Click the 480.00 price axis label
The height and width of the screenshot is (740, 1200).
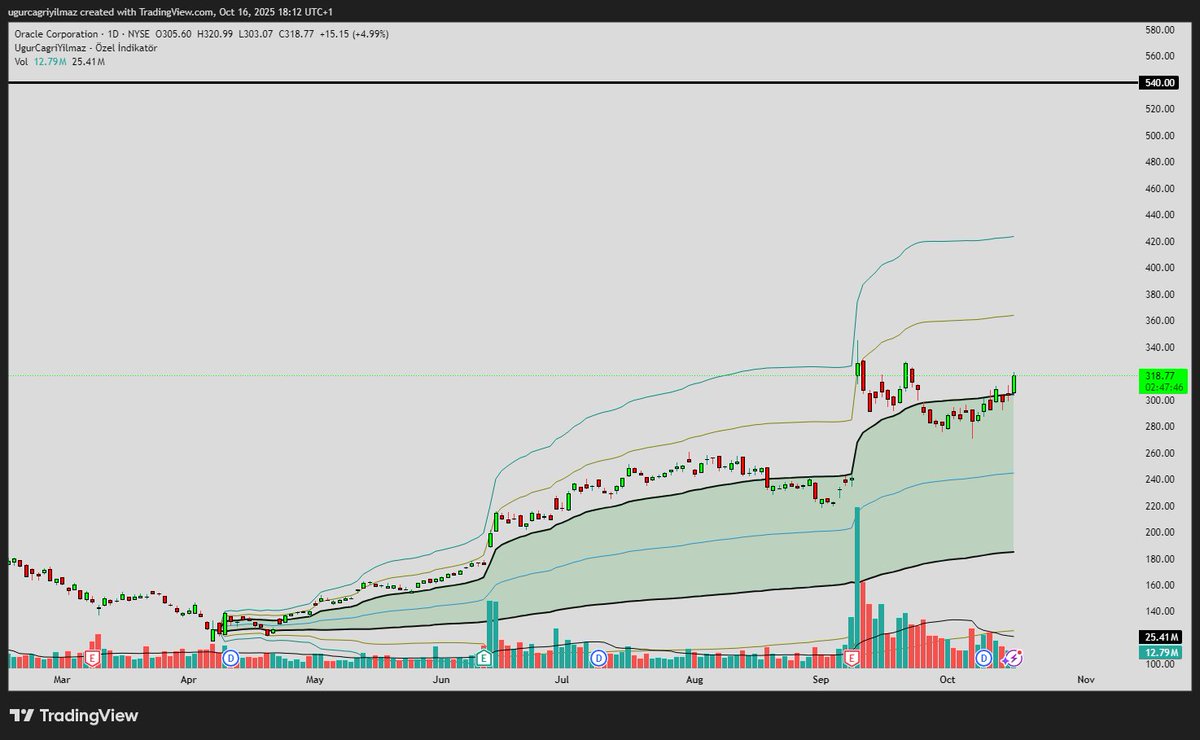click(x=1159, y=162)
